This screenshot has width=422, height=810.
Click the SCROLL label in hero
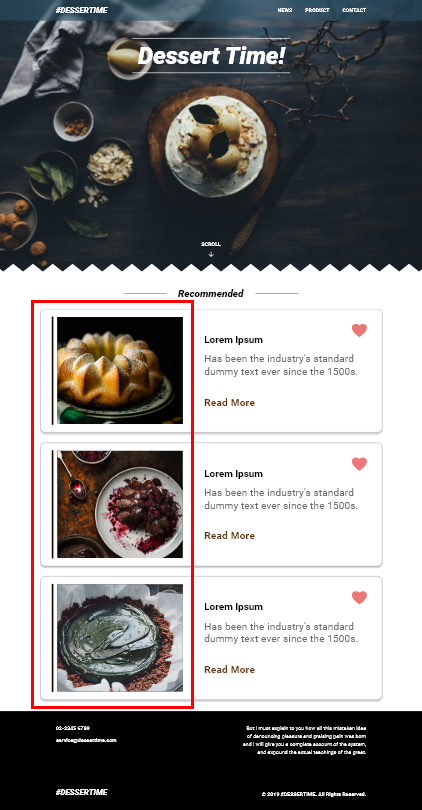pos(211,244)
